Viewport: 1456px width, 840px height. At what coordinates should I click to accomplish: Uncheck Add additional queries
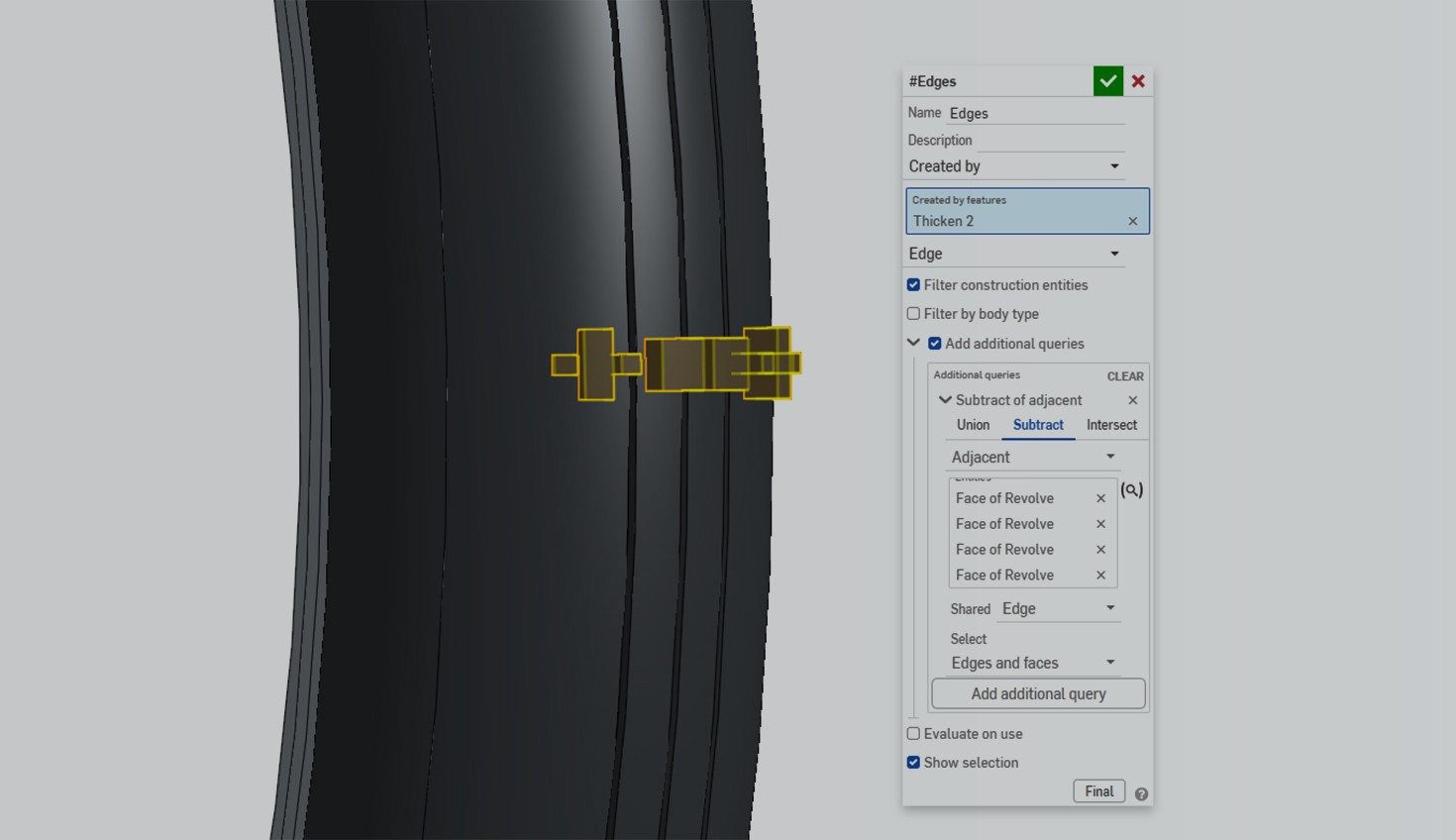point(935,344)
